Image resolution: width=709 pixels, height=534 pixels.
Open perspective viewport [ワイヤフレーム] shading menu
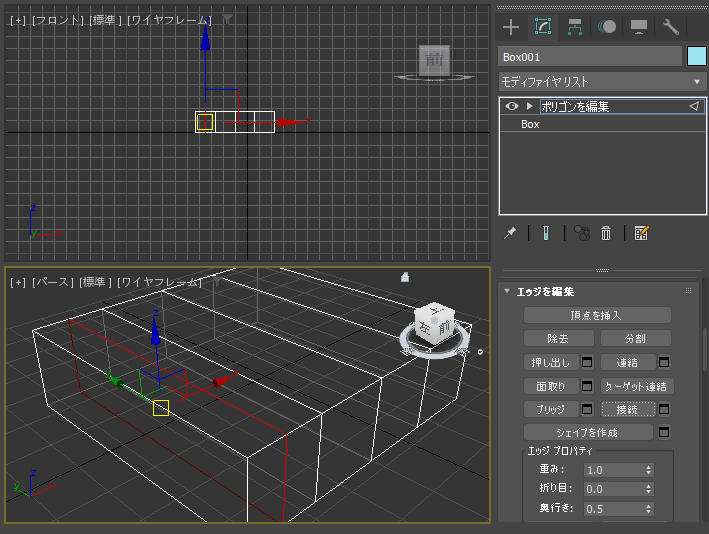point(159,282)
